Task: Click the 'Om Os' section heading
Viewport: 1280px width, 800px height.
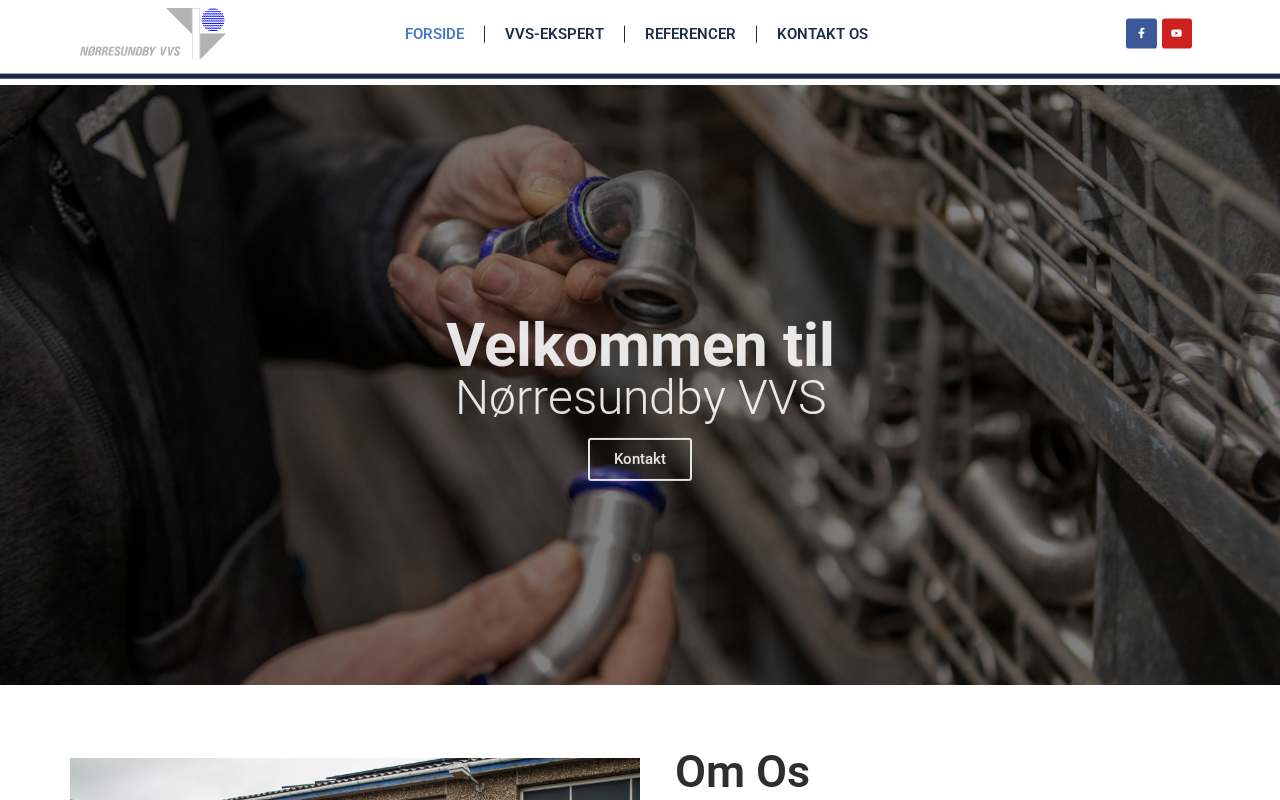Action: point(742,772)
